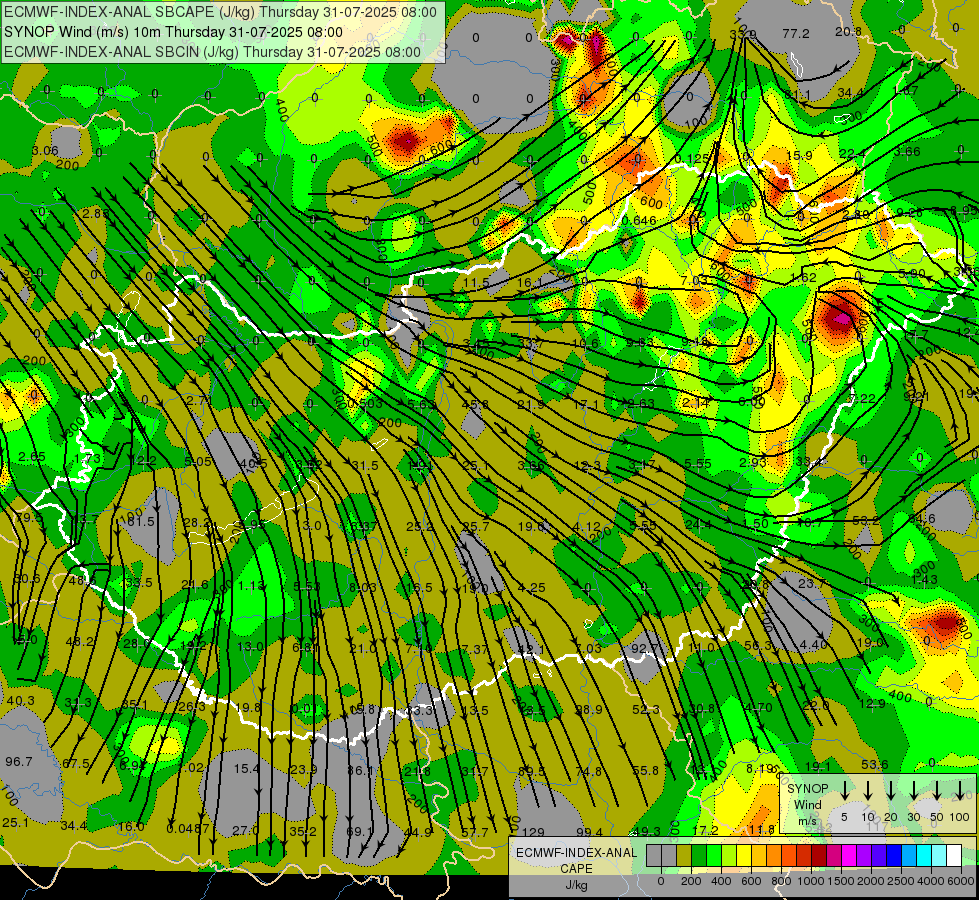Click the 100 m/s wind arrow in legend
The image size is (979, 900).
point(960,791)
